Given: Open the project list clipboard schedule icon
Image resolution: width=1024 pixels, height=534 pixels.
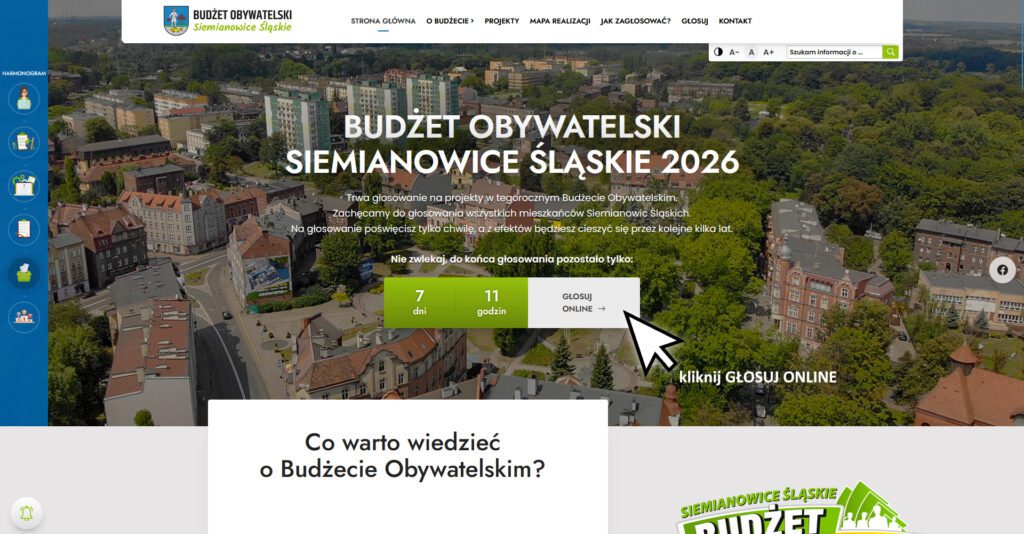Looking at the screenshot, I should pyautogui.click(x=24, y=230).
